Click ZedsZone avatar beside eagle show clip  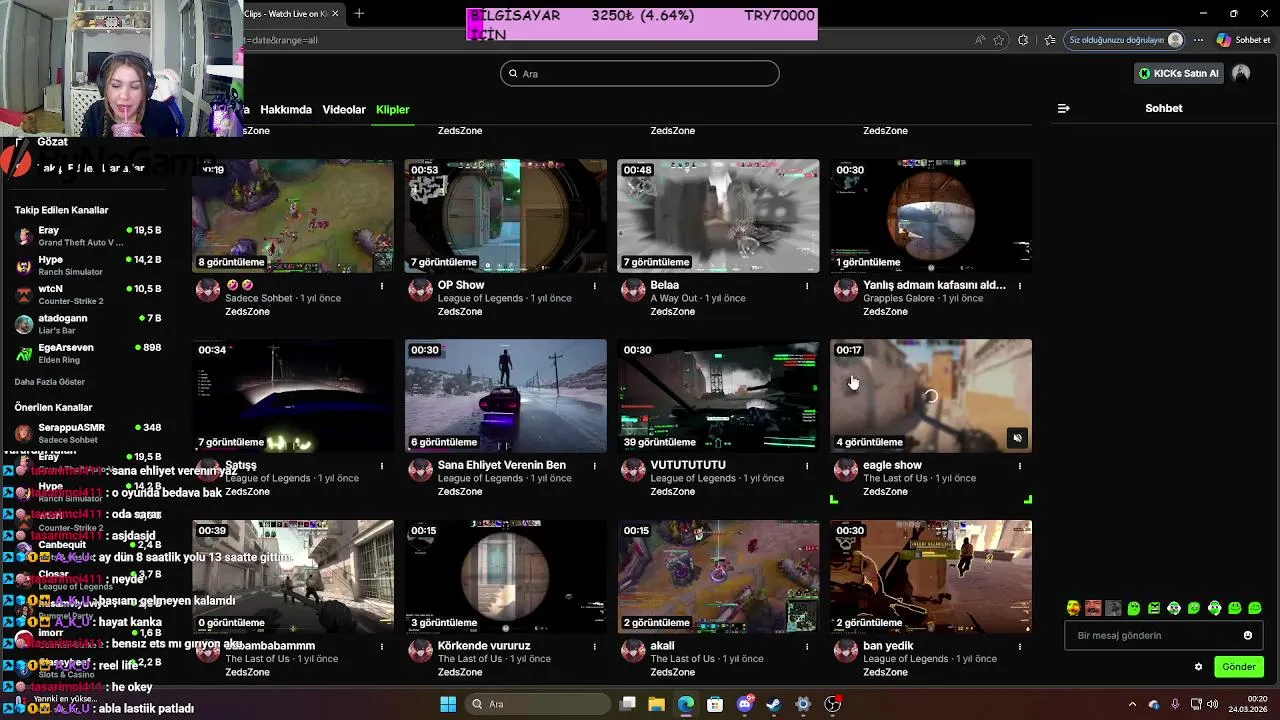coord(846,471)
